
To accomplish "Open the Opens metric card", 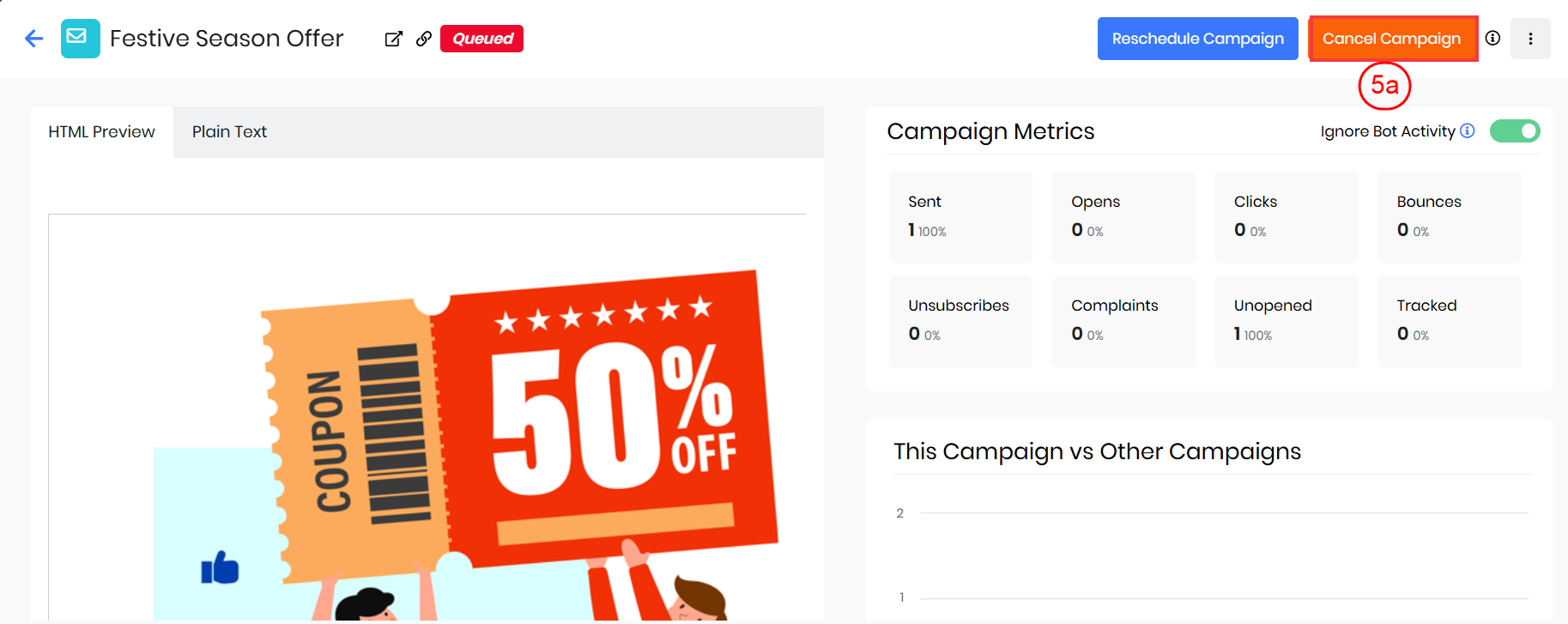I will click(x=1123, y=216).
